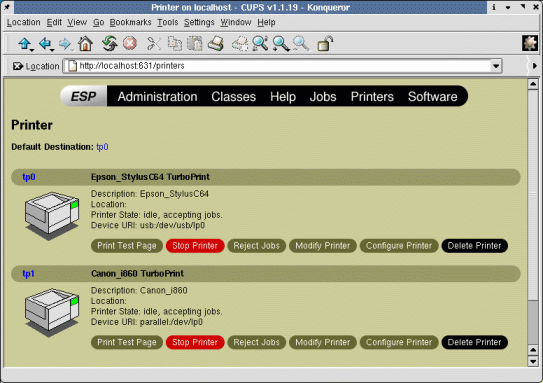
Task: Reload the page with the Reload icon
Action: 110,44
